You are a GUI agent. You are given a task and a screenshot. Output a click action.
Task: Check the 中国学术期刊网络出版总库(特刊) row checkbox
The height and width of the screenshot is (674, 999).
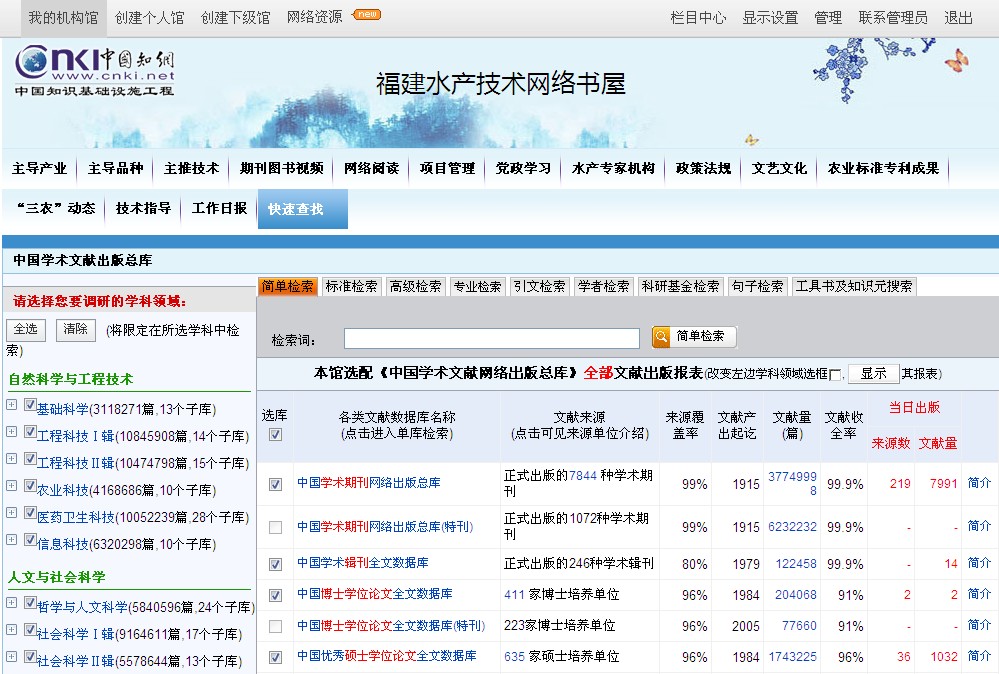point(275,527)
